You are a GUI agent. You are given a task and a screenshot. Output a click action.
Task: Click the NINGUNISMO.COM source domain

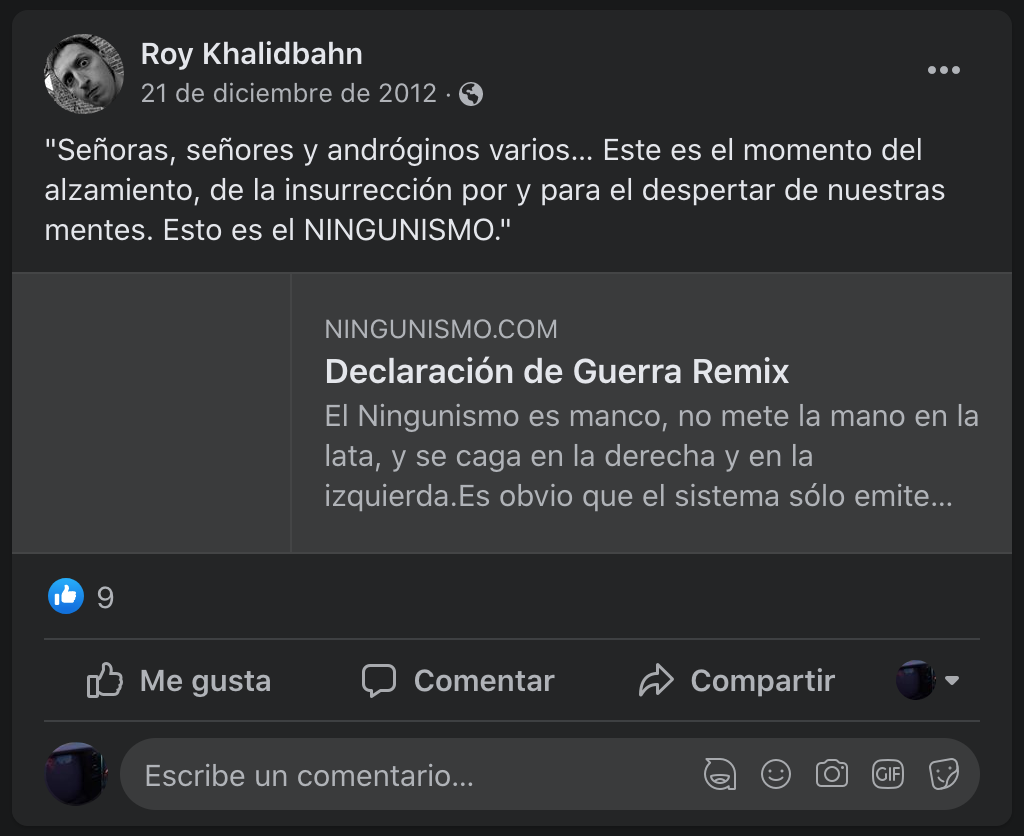441,329
